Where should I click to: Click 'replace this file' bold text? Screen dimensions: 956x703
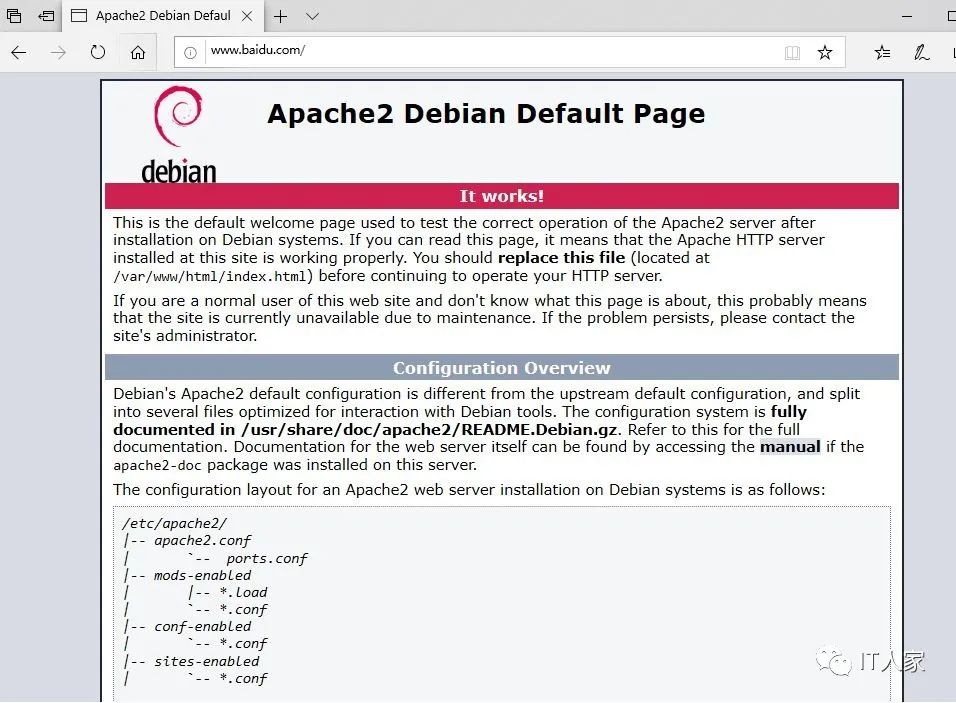point(562,257)
